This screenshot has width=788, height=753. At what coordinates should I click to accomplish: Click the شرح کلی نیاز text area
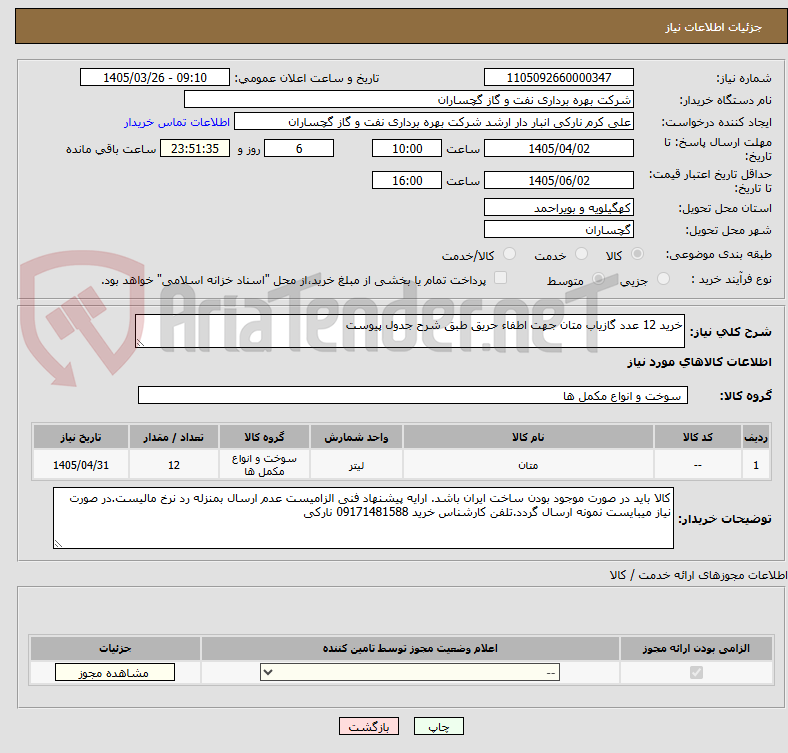(410, 331)
